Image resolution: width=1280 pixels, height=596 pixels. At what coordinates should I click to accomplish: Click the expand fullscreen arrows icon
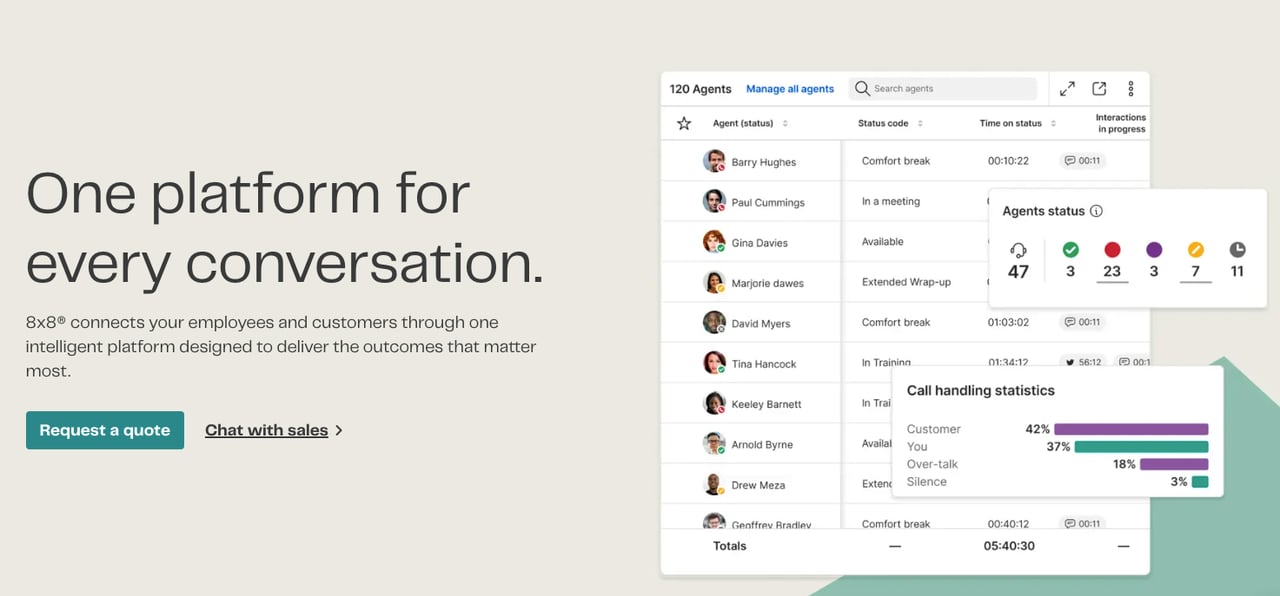pyautogui.click(x=1067, y=89)
